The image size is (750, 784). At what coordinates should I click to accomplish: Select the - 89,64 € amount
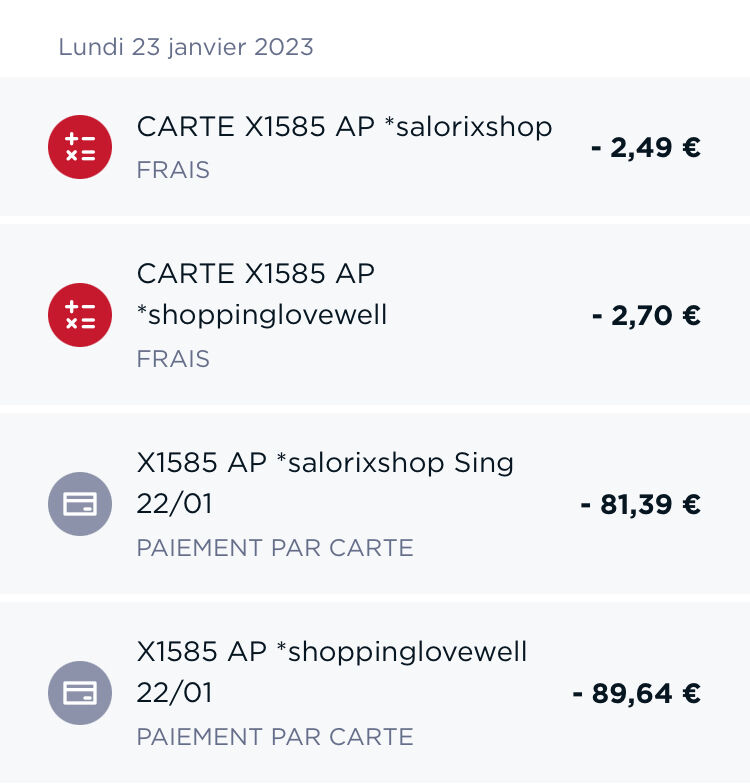pyautogui.click(x=636, y=694)
